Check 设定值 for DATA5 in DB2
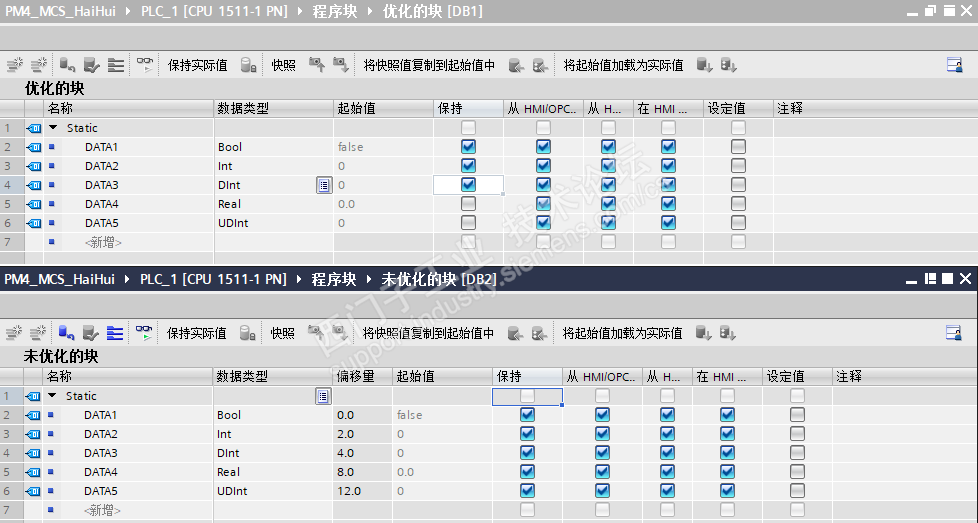The image size is (978, 523). pos(797,491)
